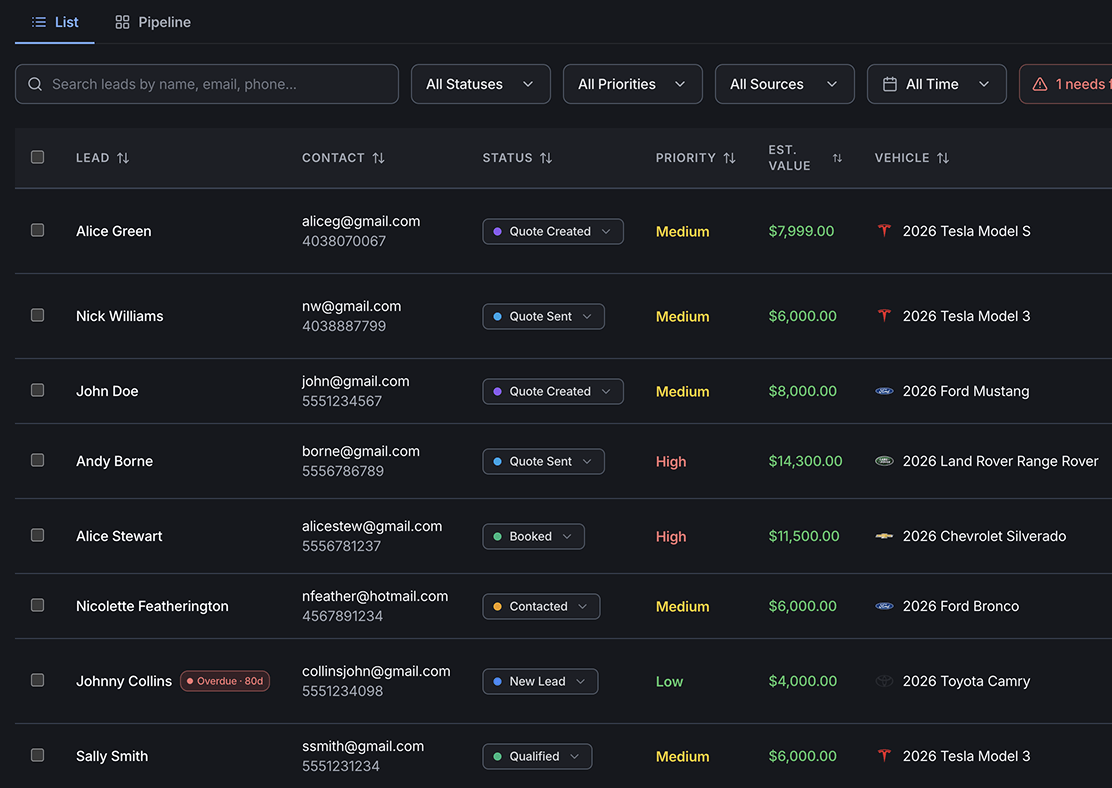1112x788 pixels.
Task: Click Land Rover logo in Andy Borne's row
Action: coord(884,461)
